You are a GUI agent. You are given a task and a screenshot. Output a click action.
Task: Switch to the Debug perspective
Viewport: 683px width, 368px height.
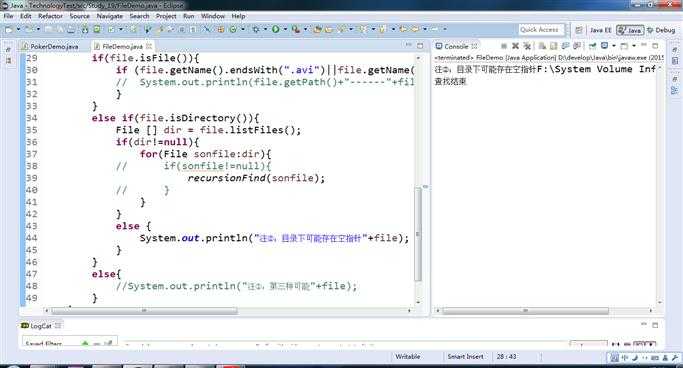click(661, 30)
